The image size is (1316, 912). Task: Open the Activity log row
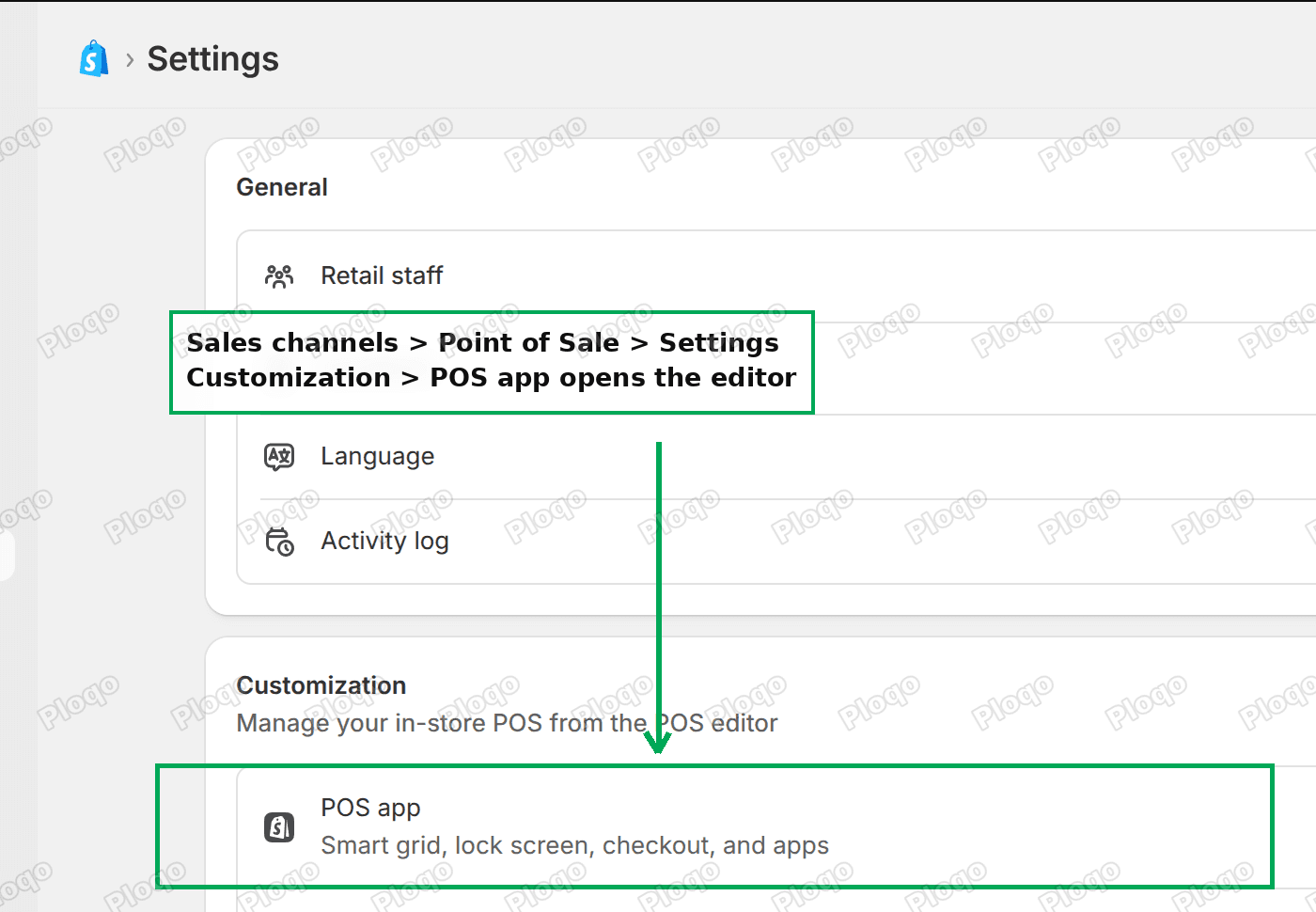(776, 542)
